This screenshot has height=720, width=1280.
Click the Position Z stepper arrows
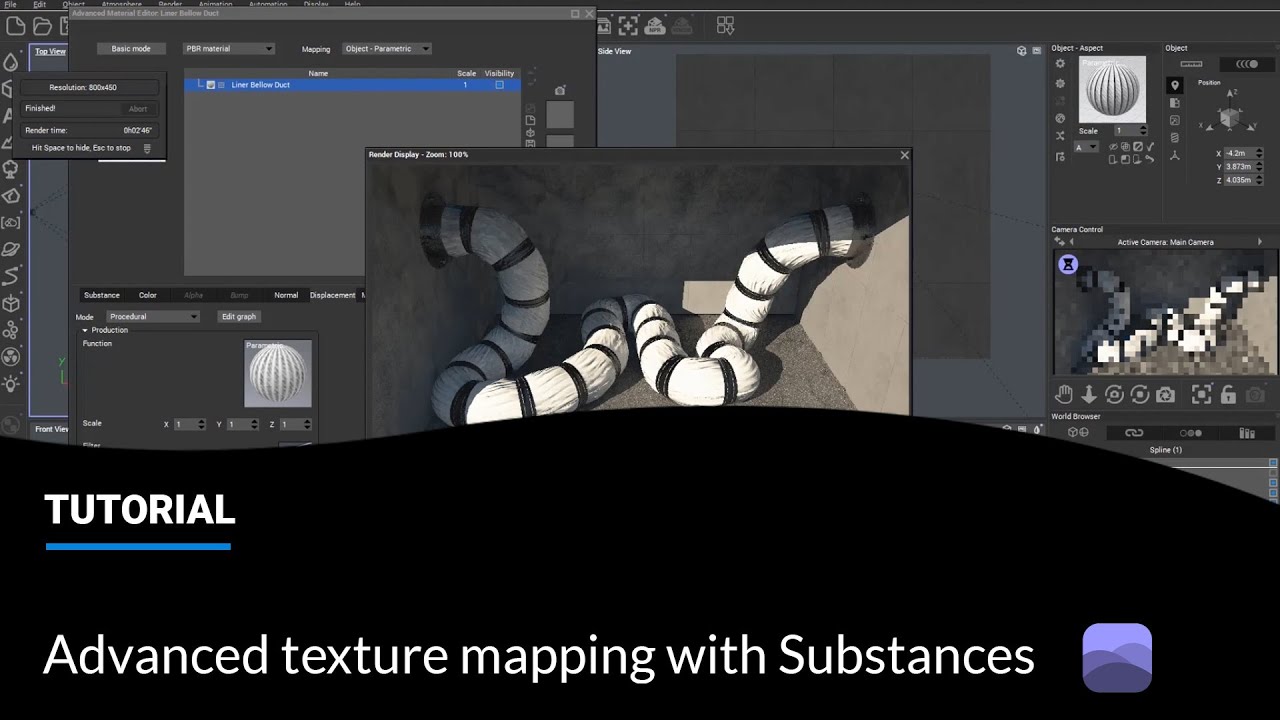(1259, 180)
